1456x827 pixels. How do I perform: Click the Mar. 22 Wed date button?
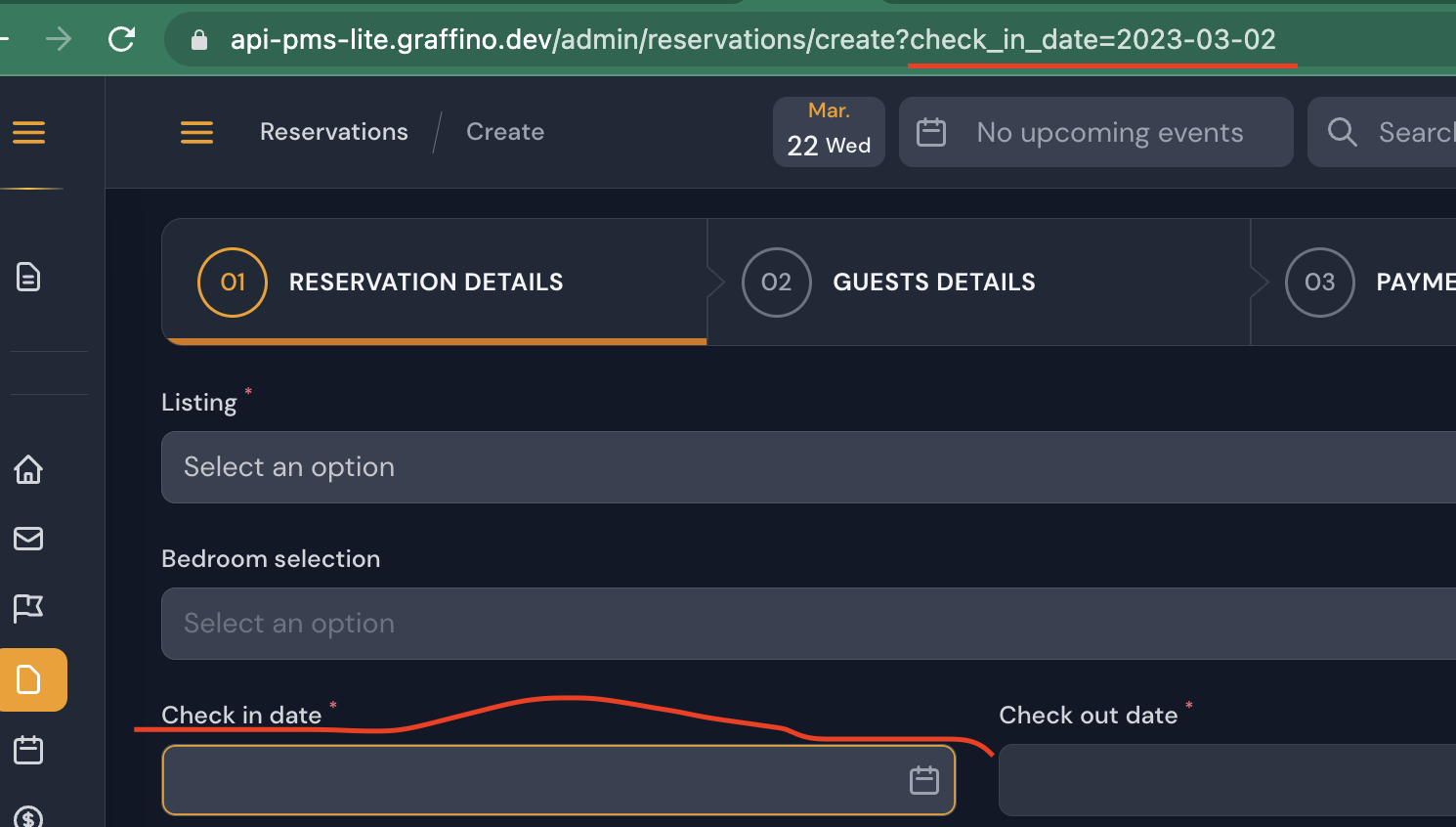[x=829, y=132]
